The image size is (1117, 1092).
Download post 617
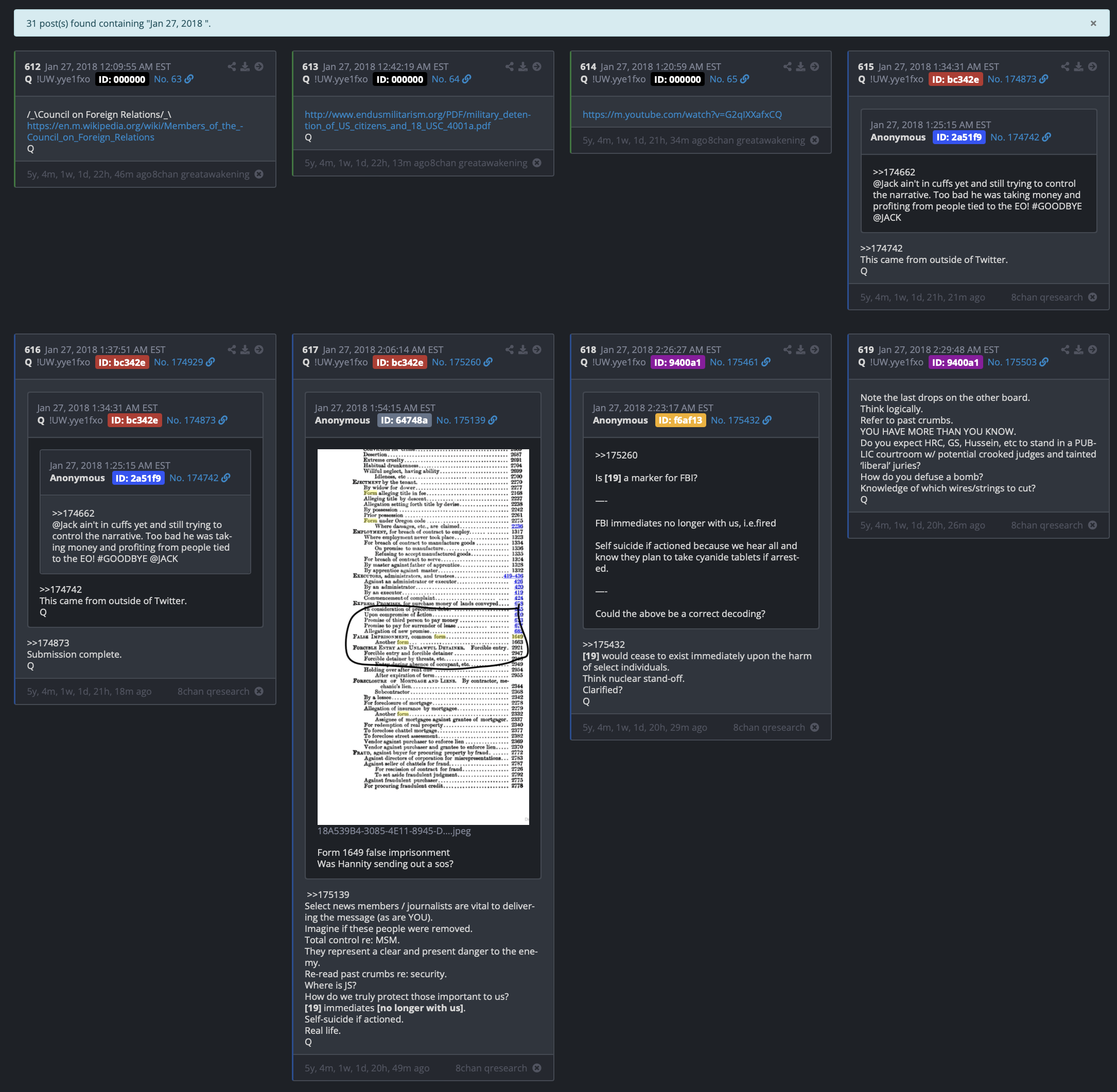pyautogui.click(x=522, y=349)
